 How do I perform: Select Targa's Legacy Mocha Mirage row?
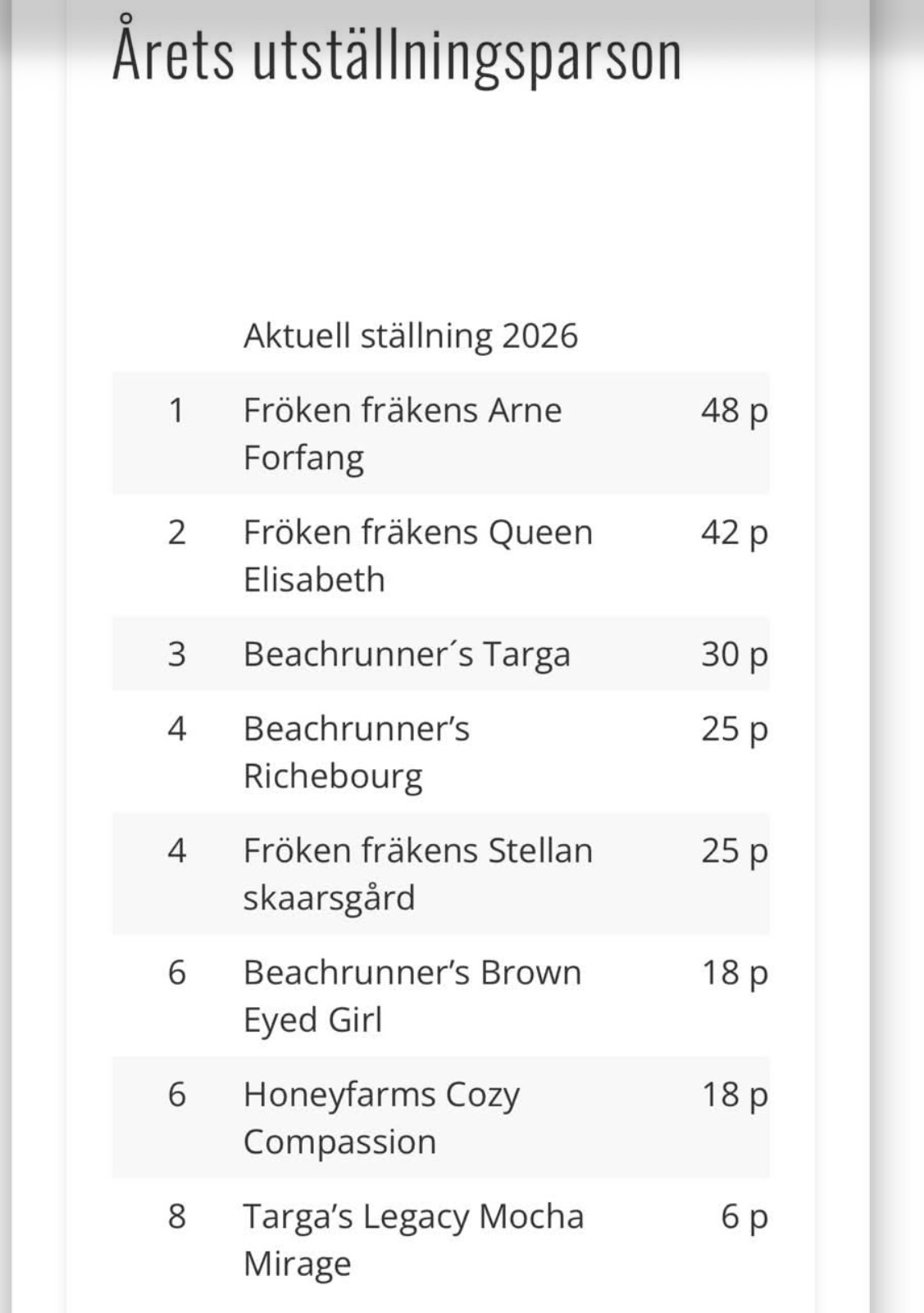(441, 1239)
